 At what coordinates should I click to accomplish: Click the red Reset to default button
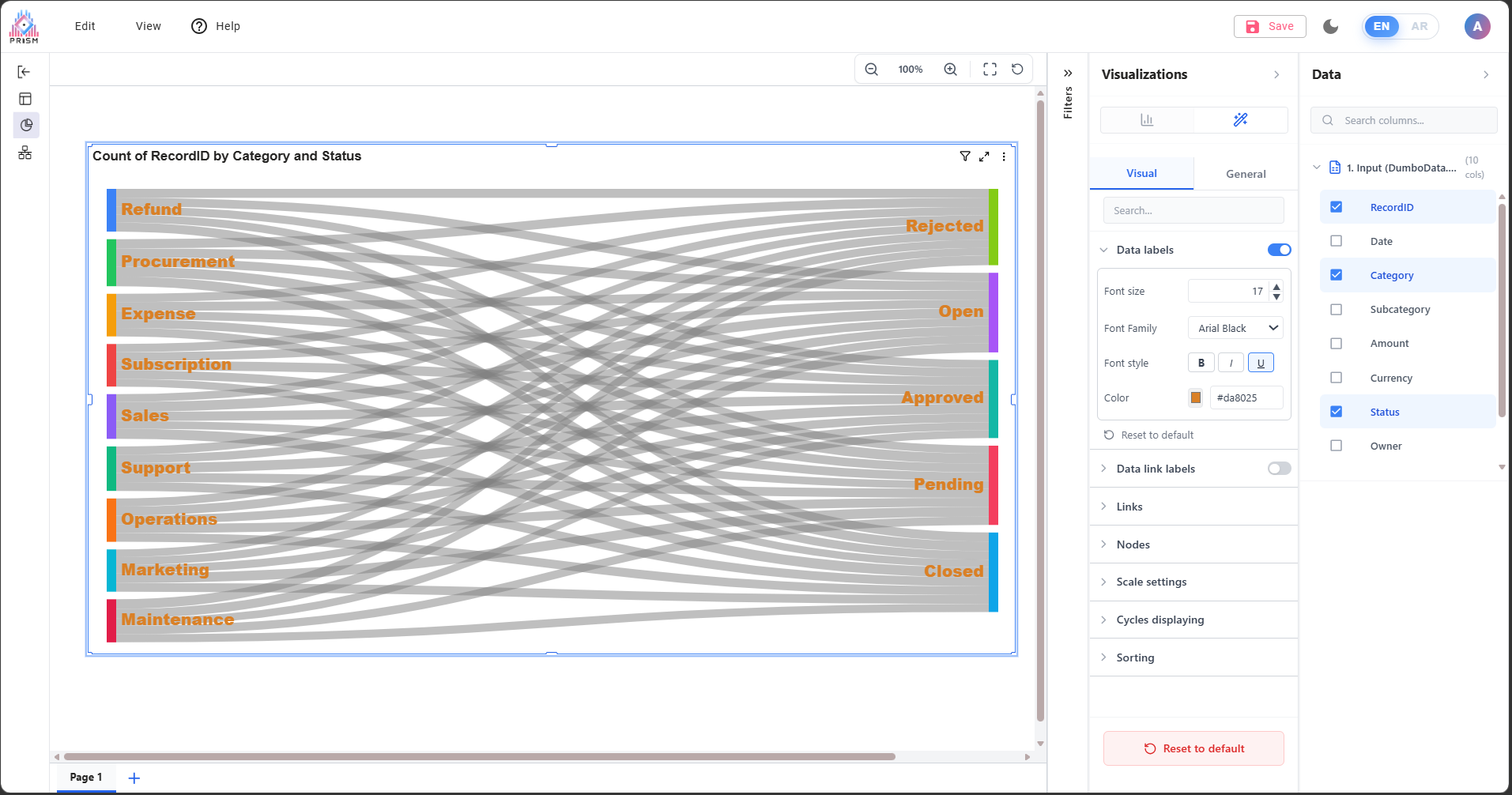point(1193,748)
